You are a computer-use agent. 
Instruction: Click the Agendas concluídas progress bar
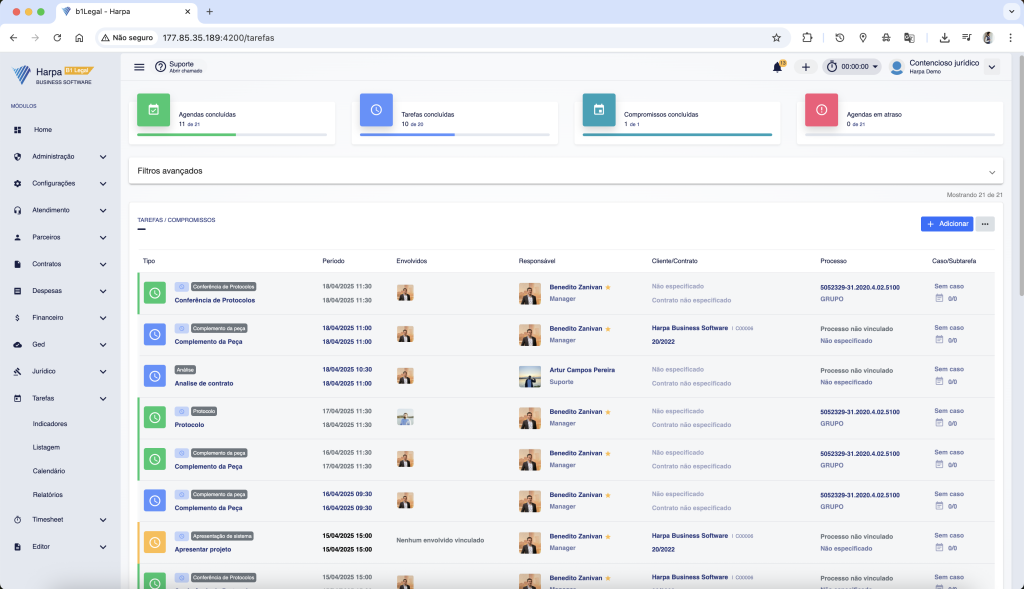pos(232,135)
